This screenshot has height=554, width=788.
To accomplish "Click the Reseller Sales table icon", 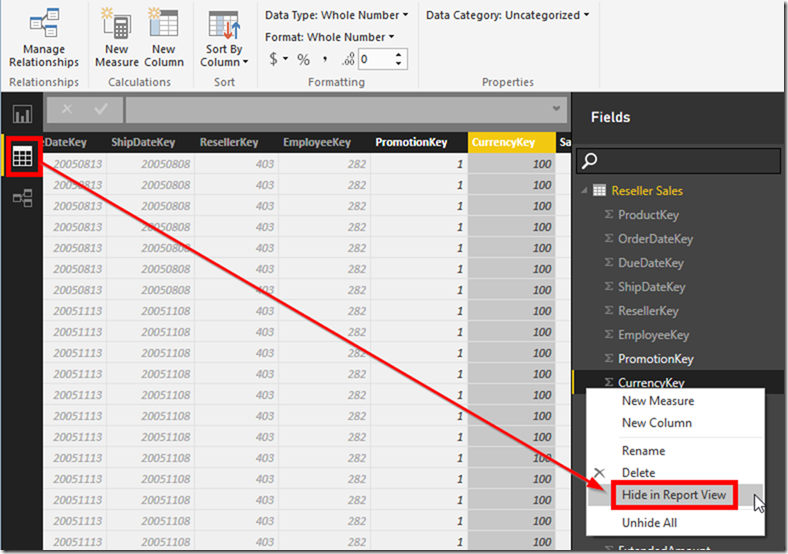I will [599, 191].
